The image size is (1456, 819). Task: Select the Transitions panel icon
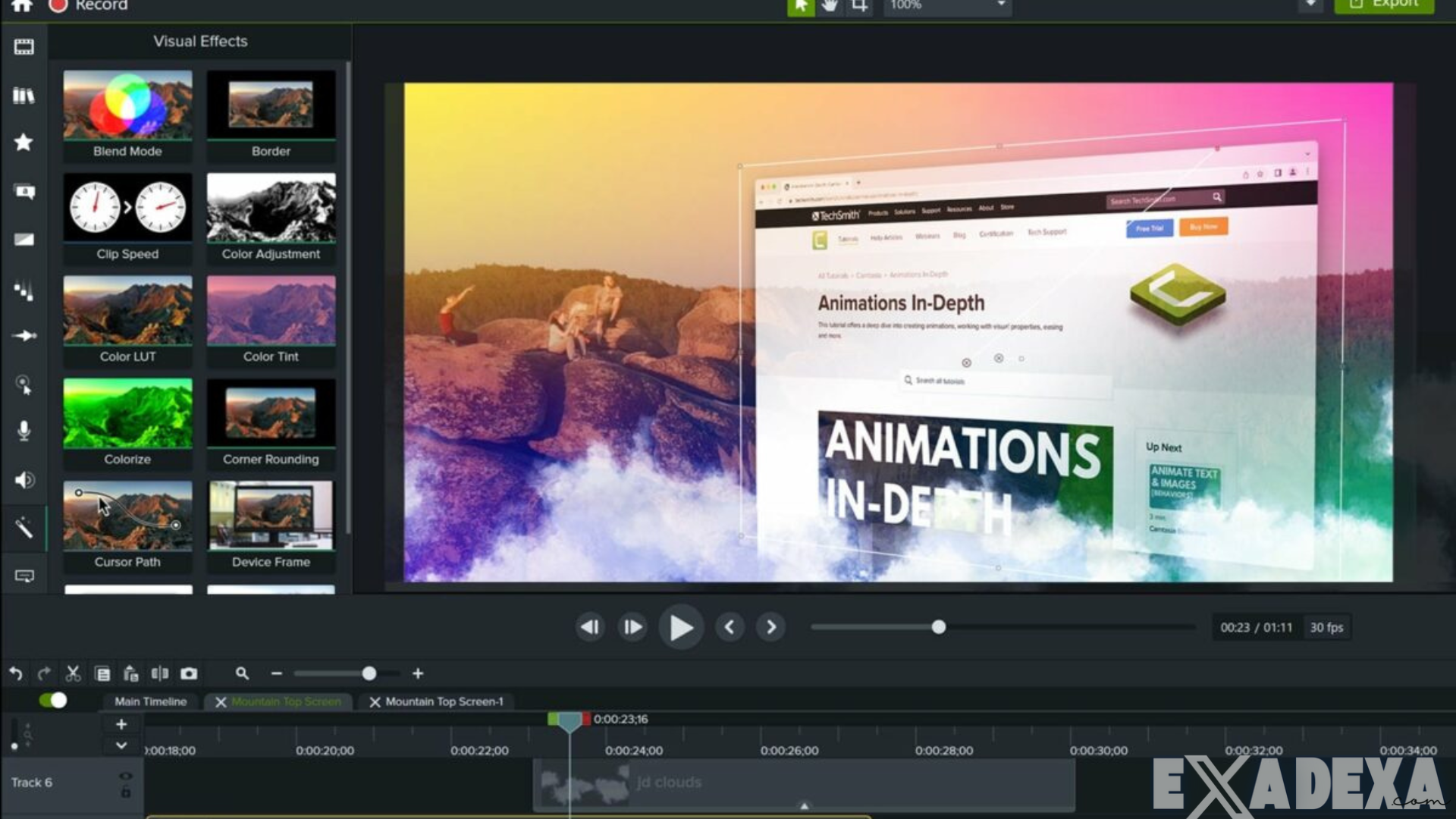coord(24,240)
